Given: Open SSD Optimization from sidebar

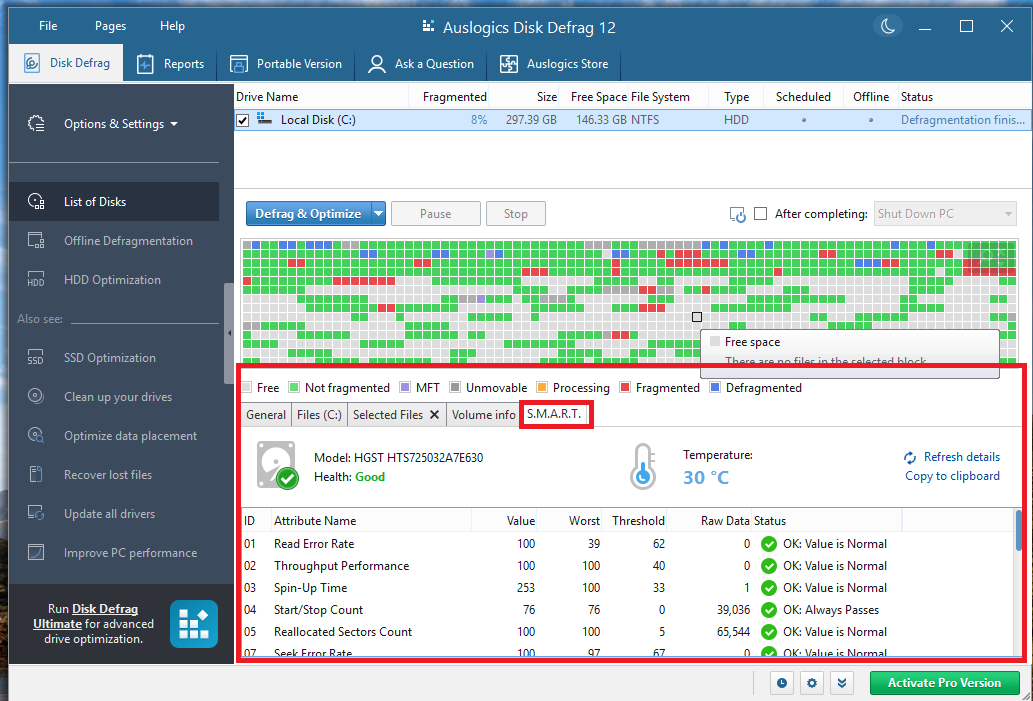Looking at the screenshot, I should 109,358.
